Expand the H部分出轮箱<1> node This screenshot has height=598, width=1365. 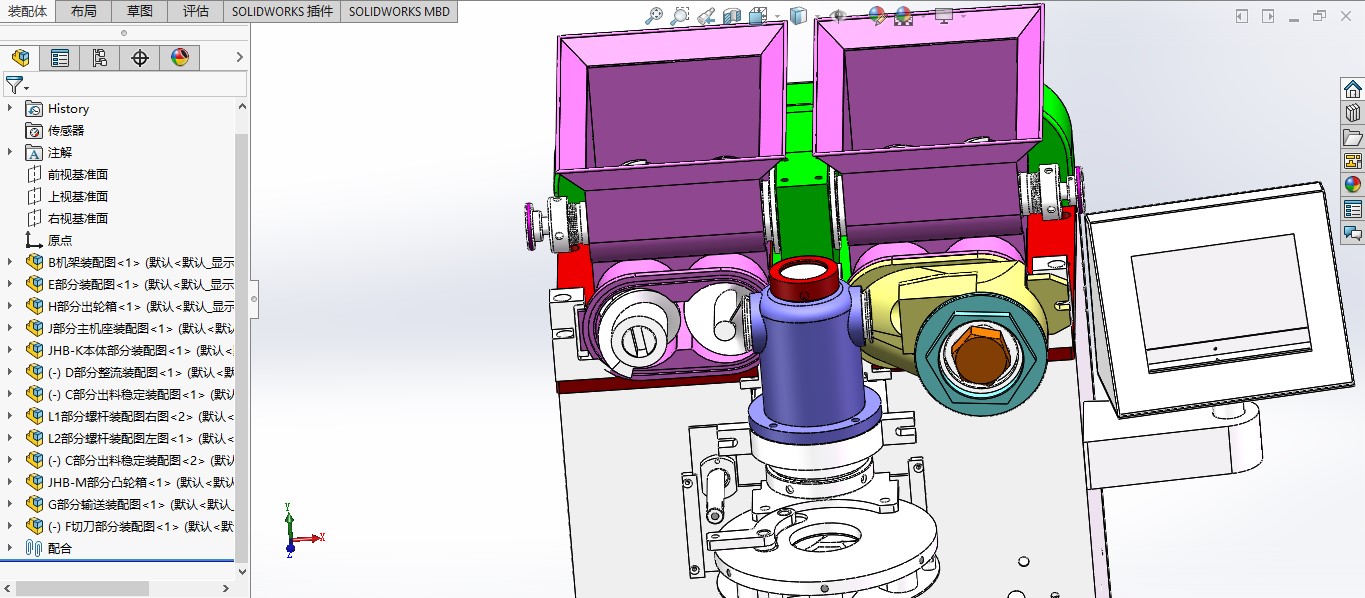tap(10, 306)
